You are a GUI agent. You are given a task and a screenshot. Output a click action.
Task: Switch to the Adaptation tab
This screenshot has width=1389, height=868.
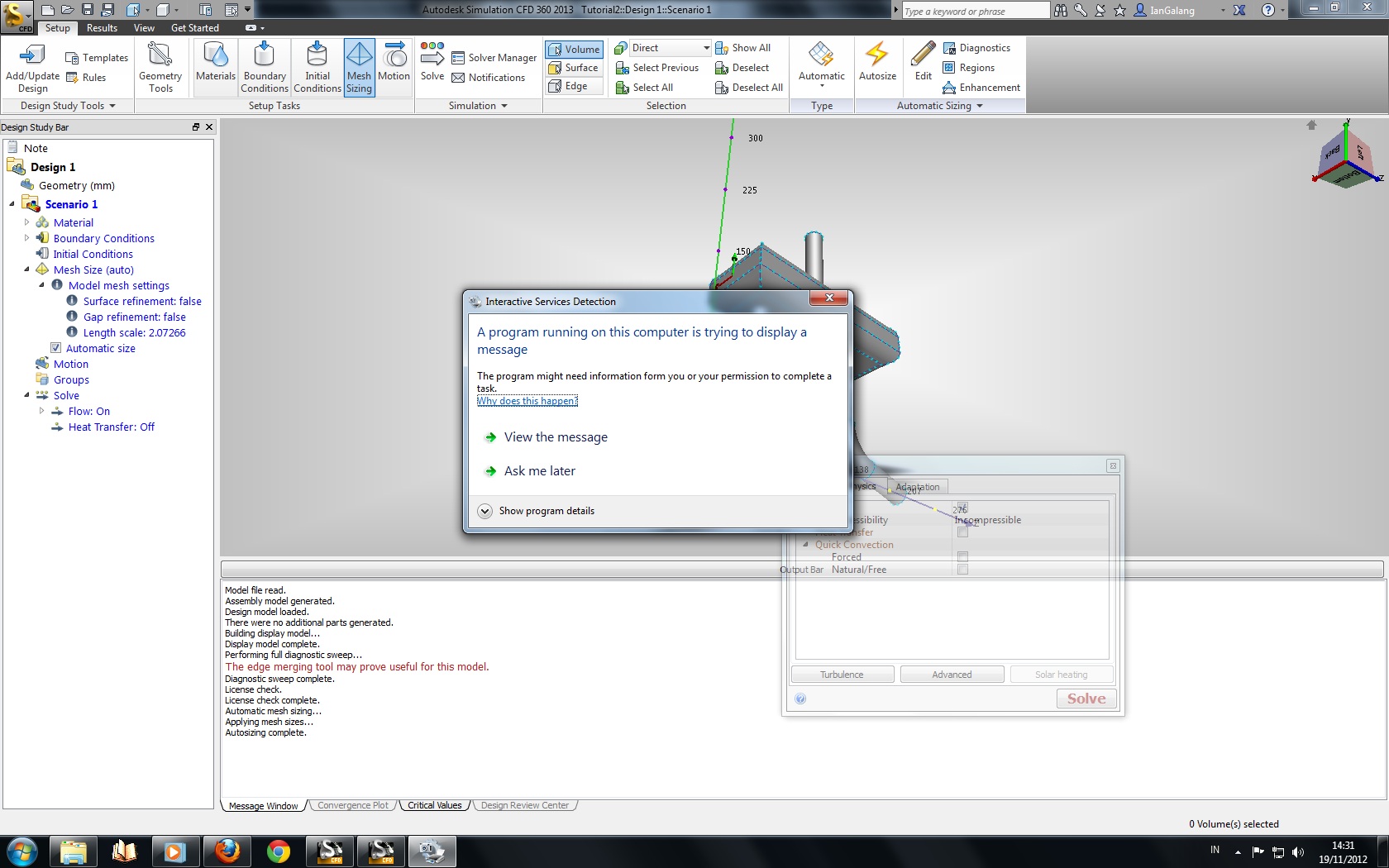click(x=917, y=486)
